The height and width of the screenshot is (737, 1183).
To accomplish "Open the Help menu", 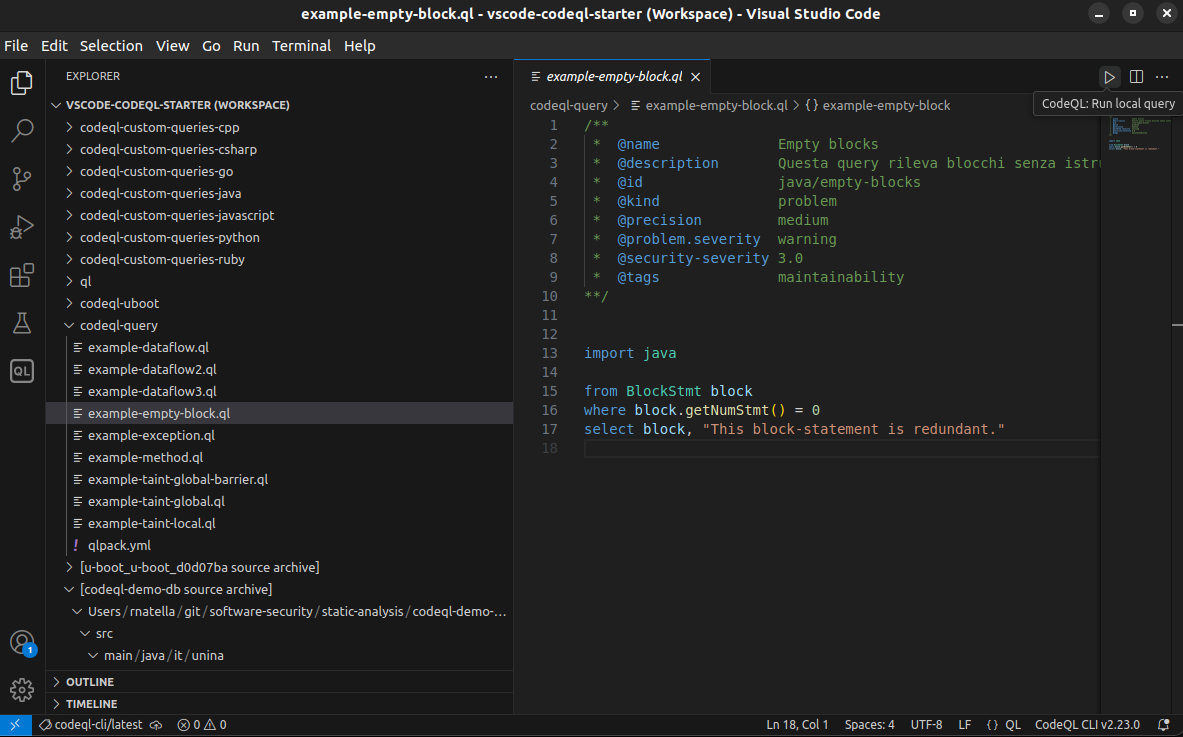I will pyautogui.click(x=360, y=46).
